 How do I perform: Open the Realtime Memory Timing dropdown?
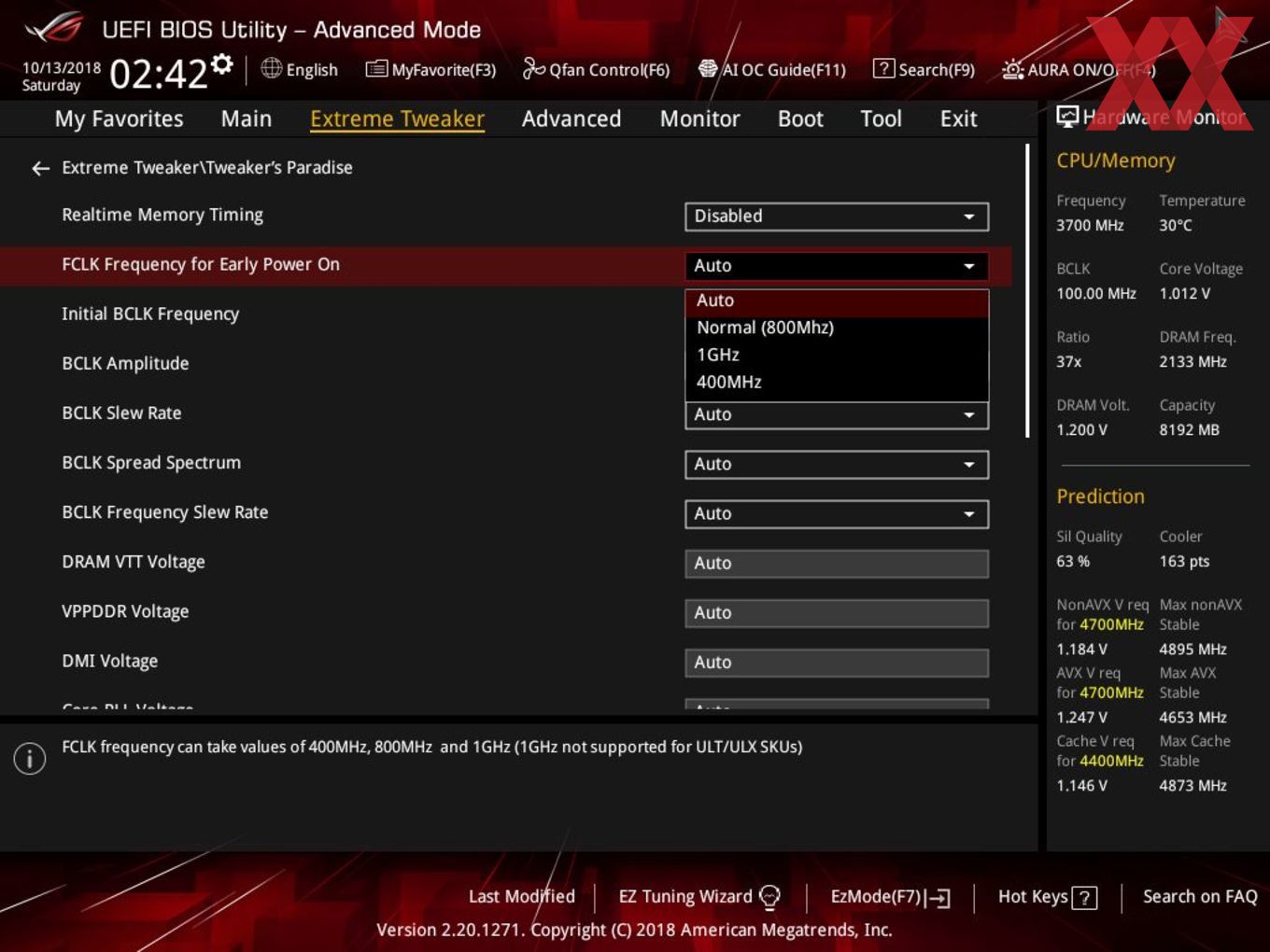click(x=837, y=217)
